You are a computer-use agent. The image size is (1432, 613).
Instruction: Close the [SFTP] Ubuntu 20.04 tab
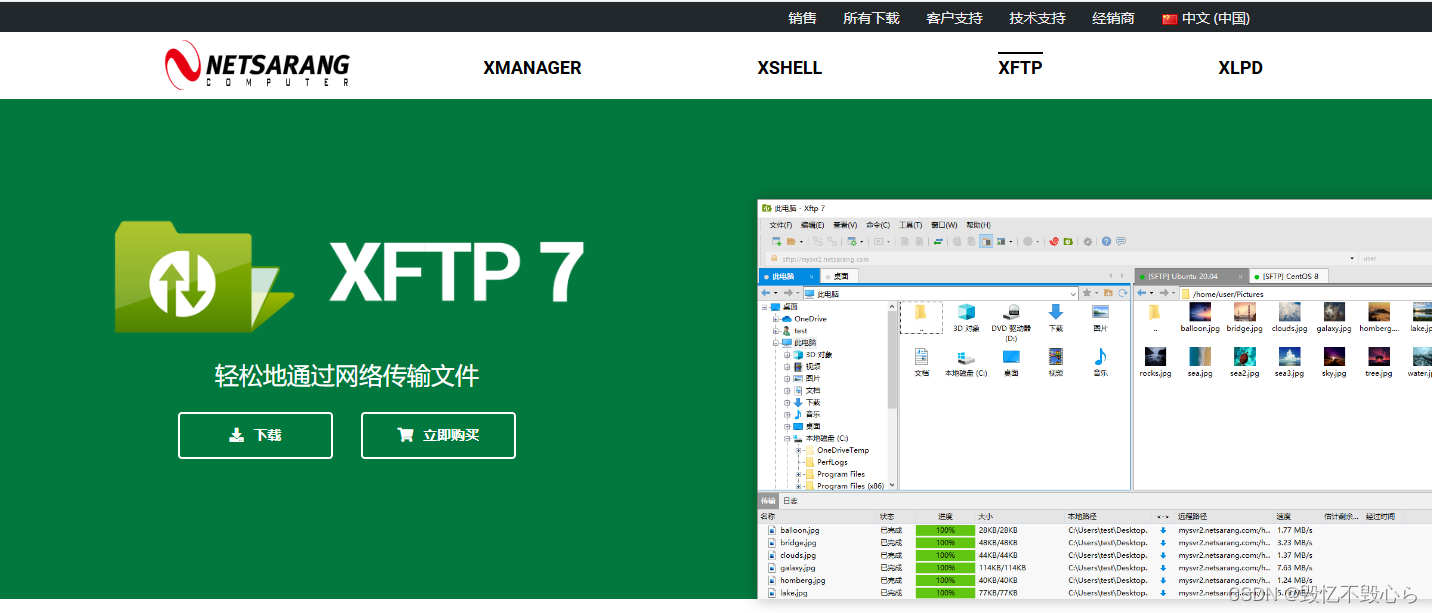click(1240, 276)
